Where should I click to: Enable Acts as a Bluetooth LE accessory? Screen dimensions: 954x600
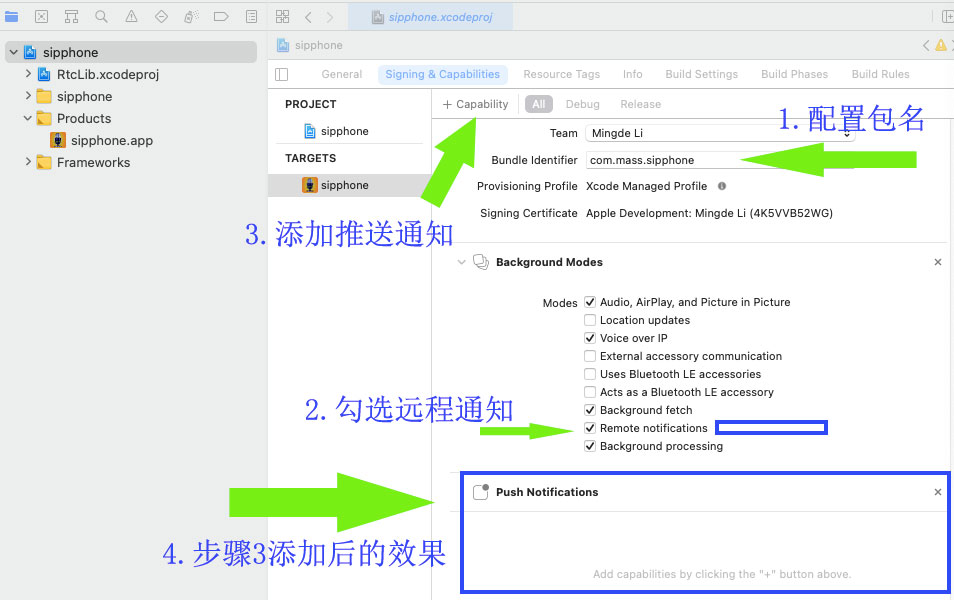point(590,392)
